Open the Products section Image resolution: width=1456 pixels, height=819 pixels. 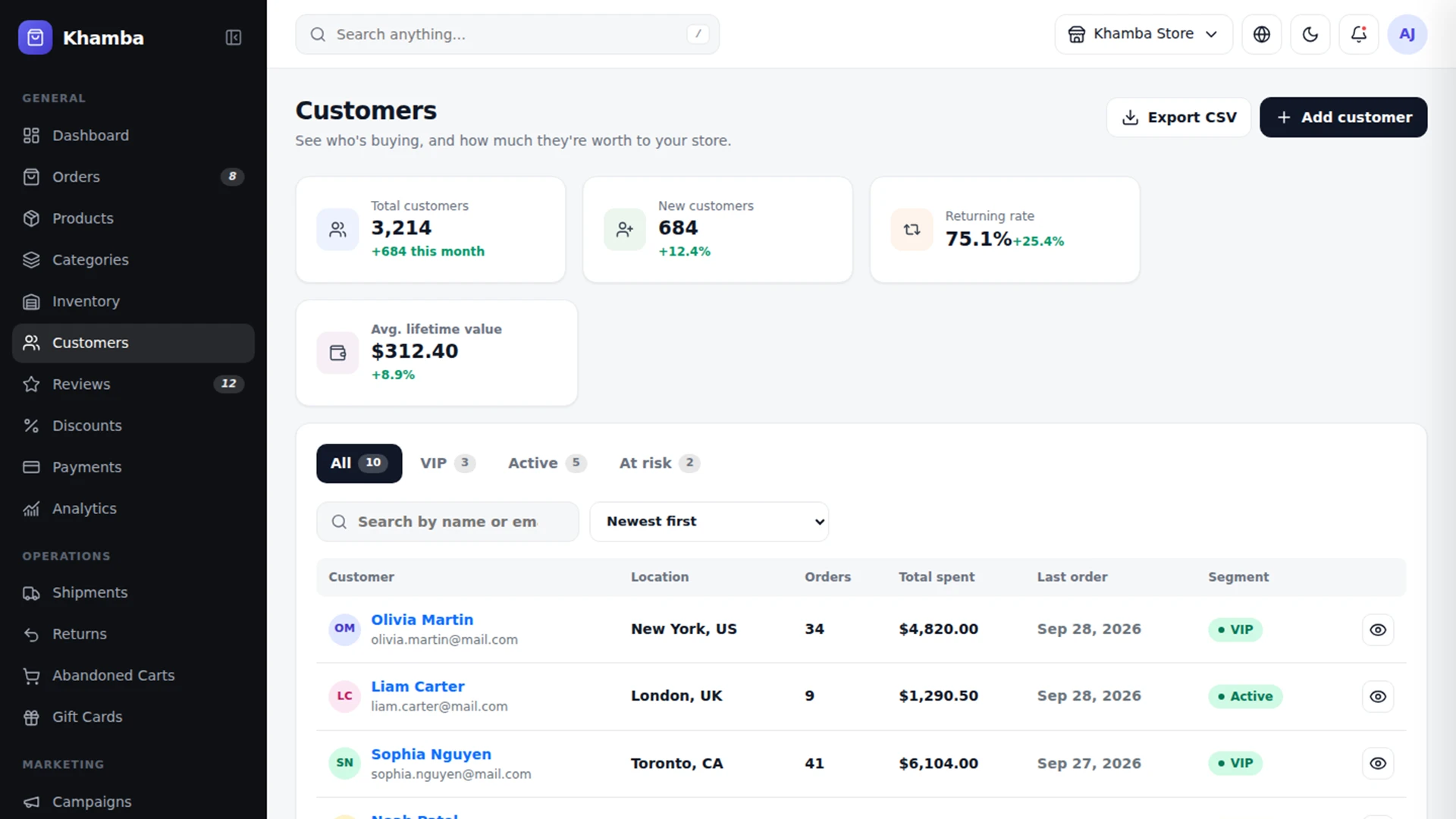point(133,218)
